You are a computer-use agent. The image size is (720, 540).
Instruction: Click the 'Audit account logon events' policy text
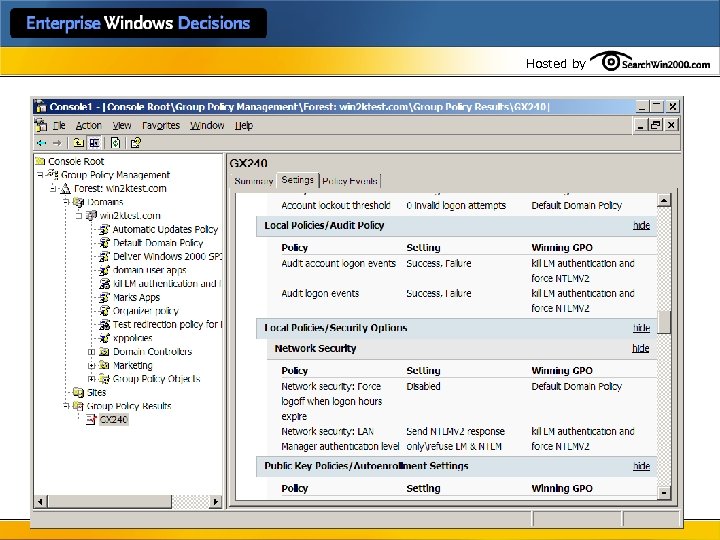(x=338, y=263)
